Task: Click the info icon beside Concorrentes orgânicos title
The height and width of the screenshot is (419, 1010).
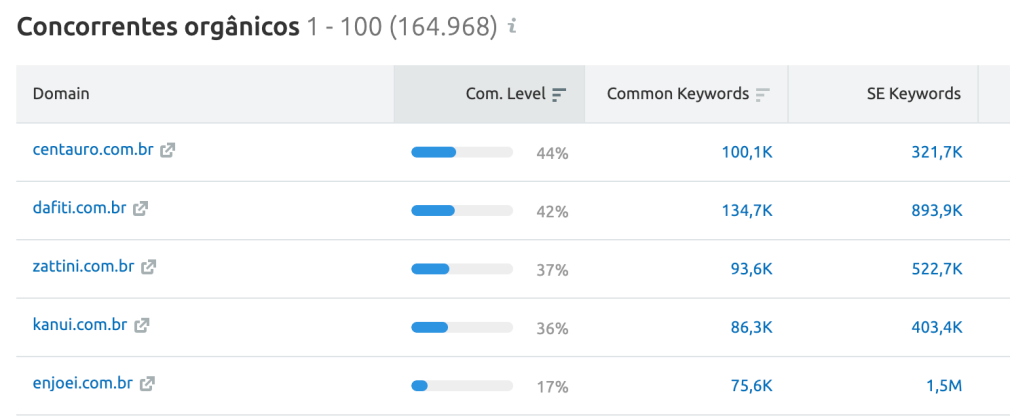Action: (513, 28)
